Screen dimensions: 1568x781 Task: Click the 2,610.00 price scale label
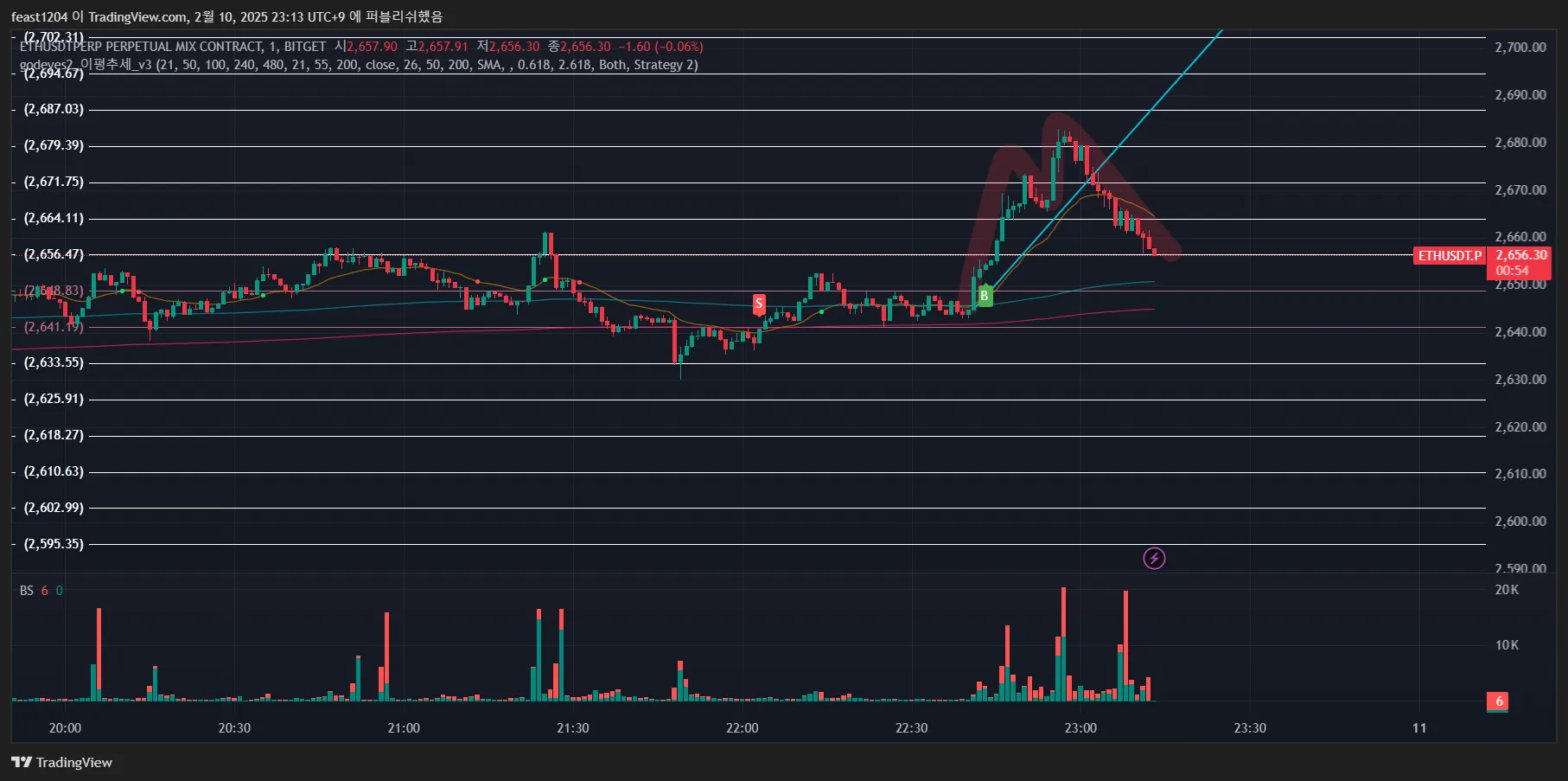coord(1520,474)
